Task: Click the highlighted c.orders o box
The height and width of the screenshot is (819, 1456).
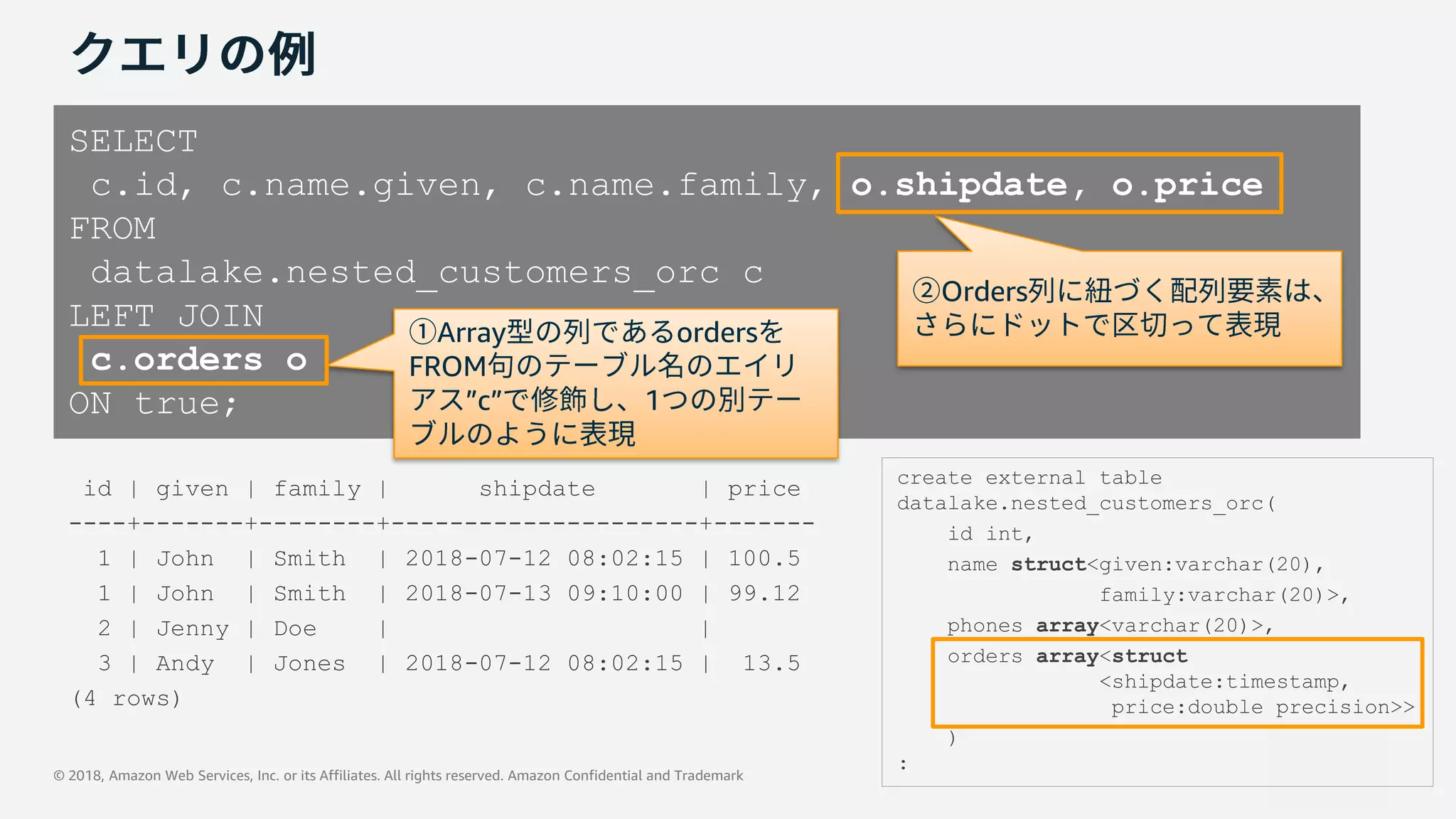Action: (x=203, y=360)
